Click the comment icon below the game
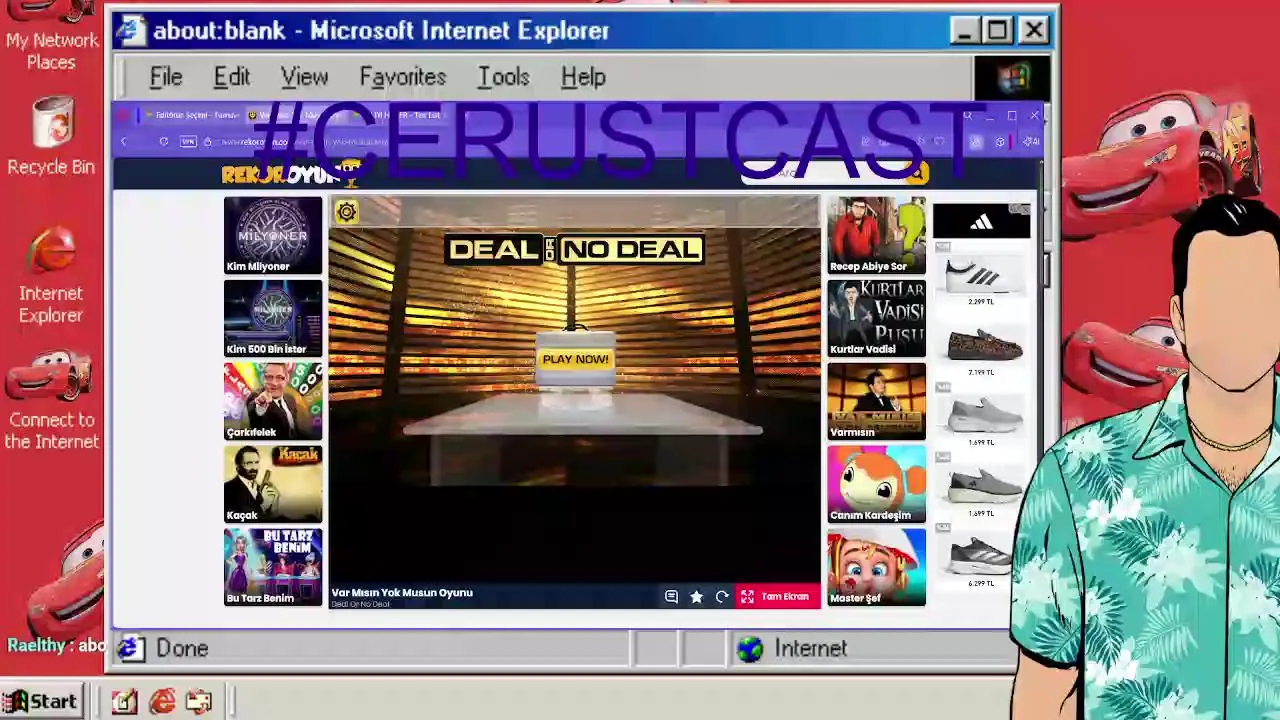The width and height of the screenshot is (1280, 720). click(x=672, y=597)
